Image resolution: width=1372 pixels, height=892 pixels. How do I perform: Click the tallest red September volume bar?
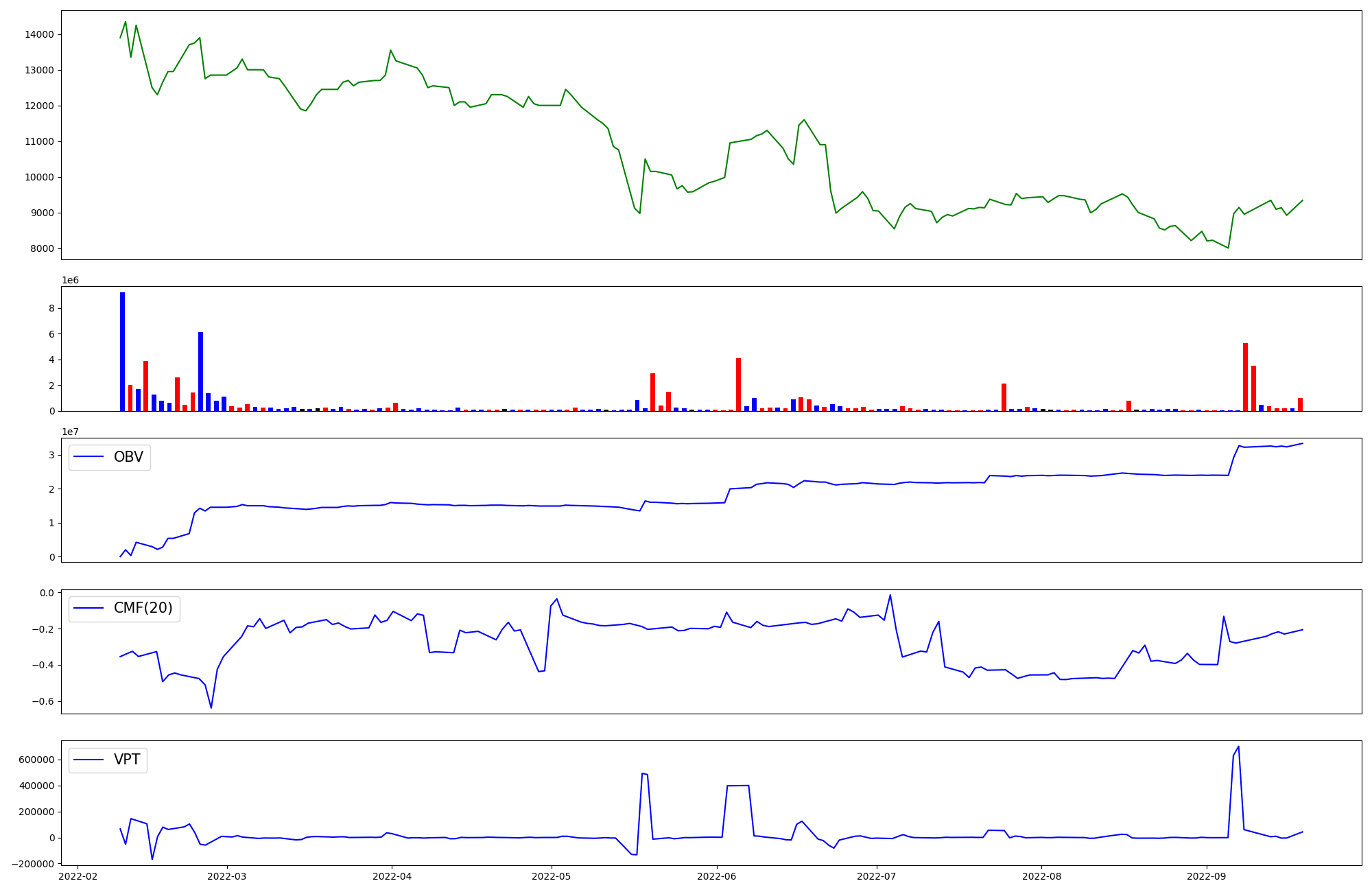1245,377
